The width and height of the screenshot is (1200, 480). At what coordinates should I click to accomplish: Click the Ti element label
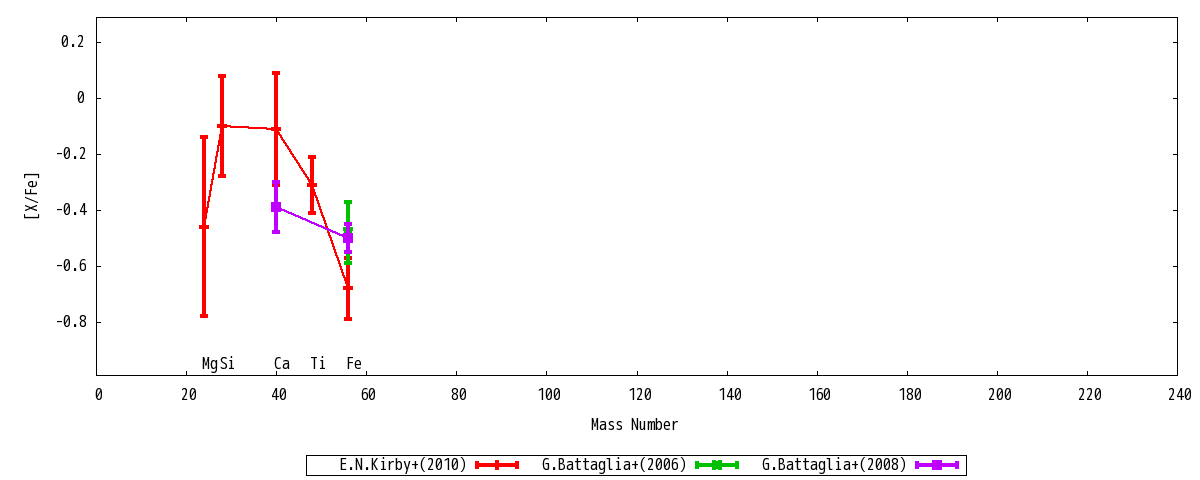pos(318,364)
